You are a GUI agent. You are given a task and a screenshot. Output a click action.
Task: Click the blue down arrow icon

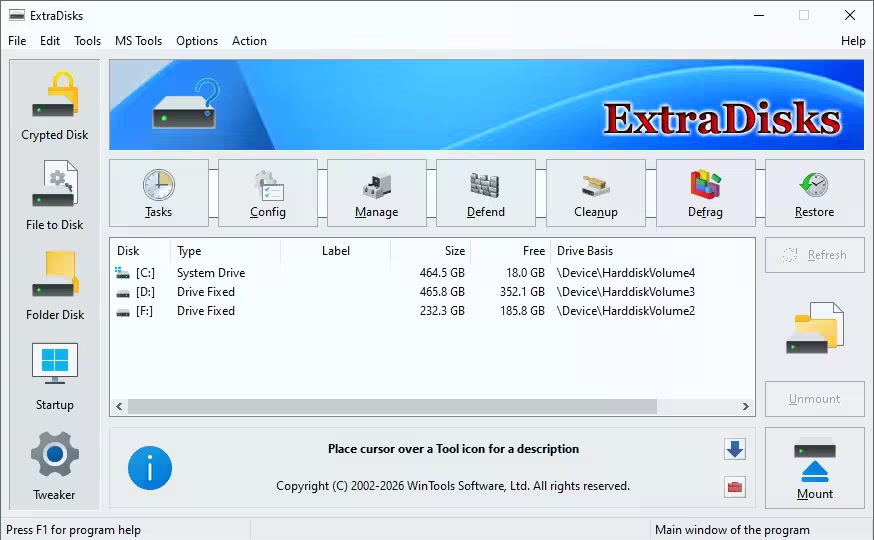click(735, 450)
